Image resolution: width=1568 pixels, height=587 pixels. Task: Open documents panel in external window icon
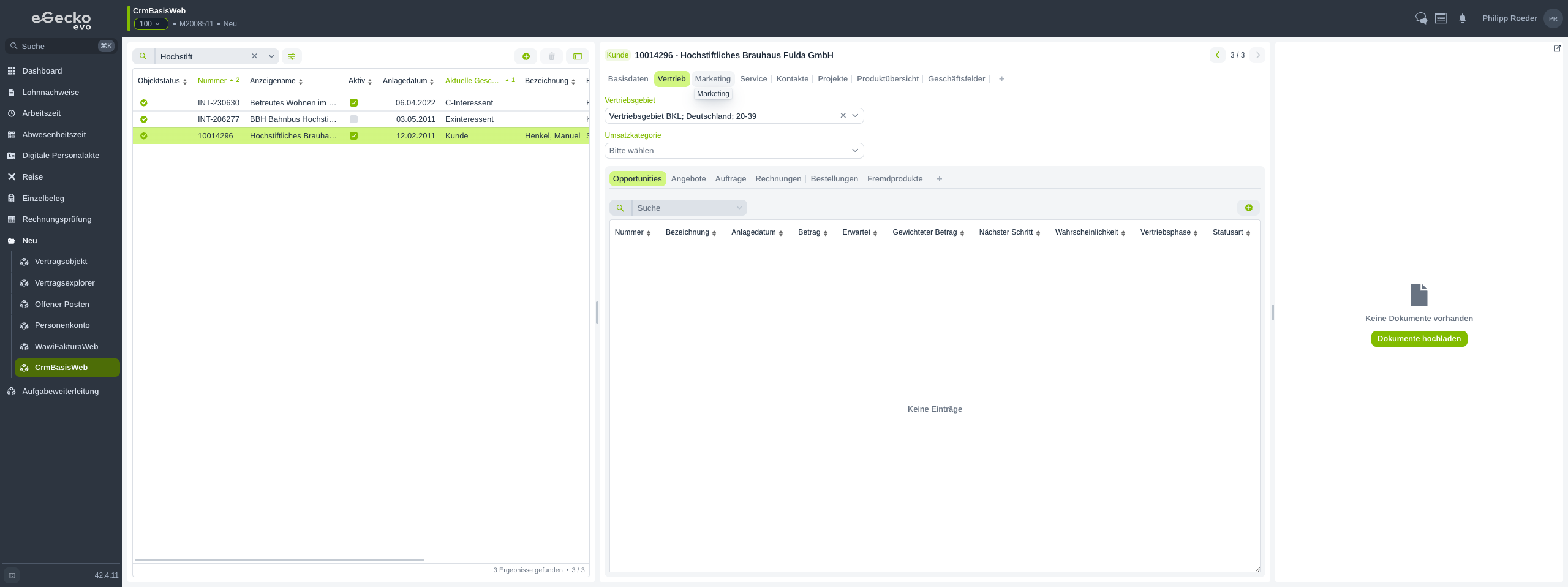coord(1557,48)
